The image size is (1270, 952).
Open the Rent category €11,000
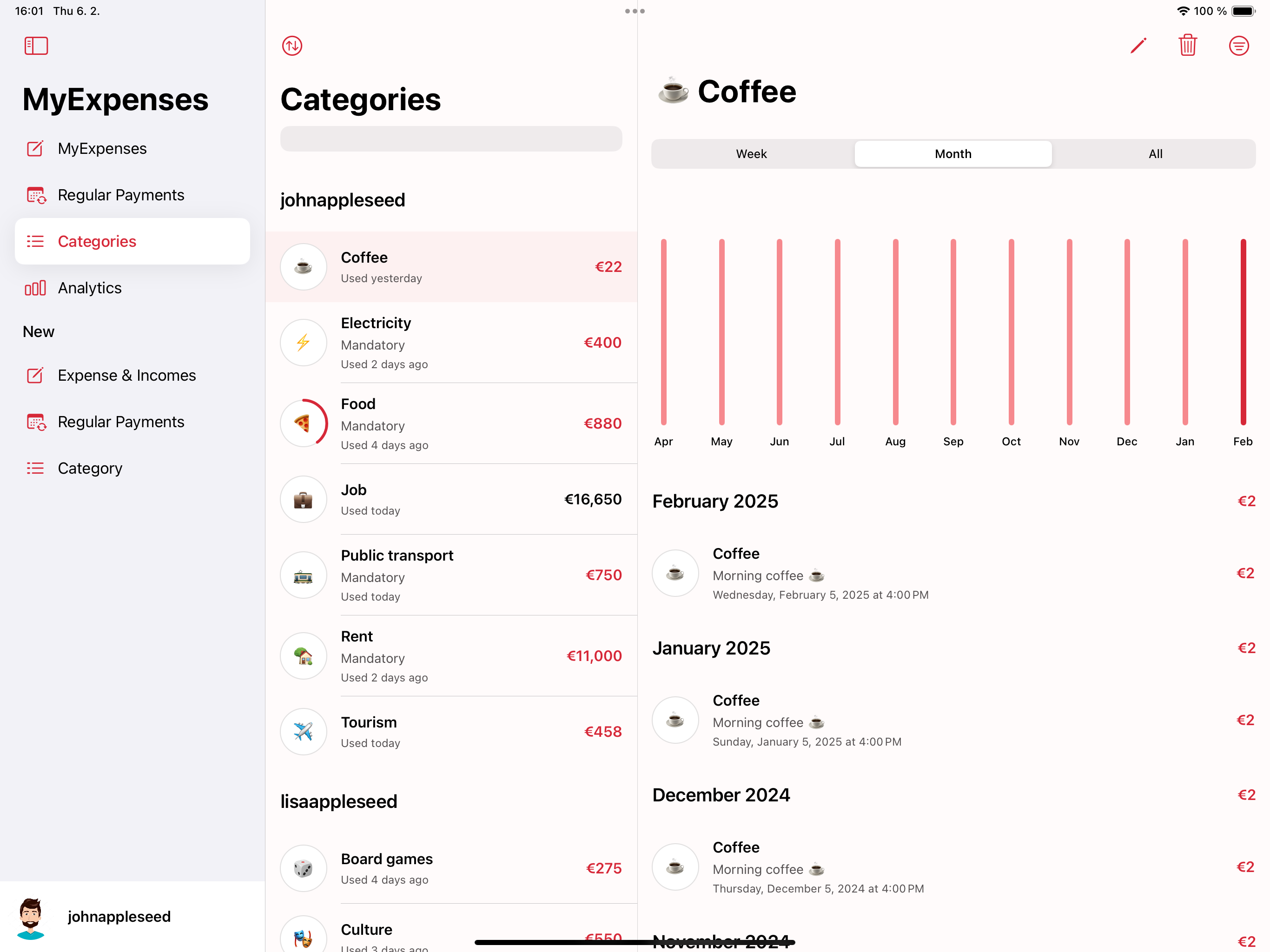point(451,656)
